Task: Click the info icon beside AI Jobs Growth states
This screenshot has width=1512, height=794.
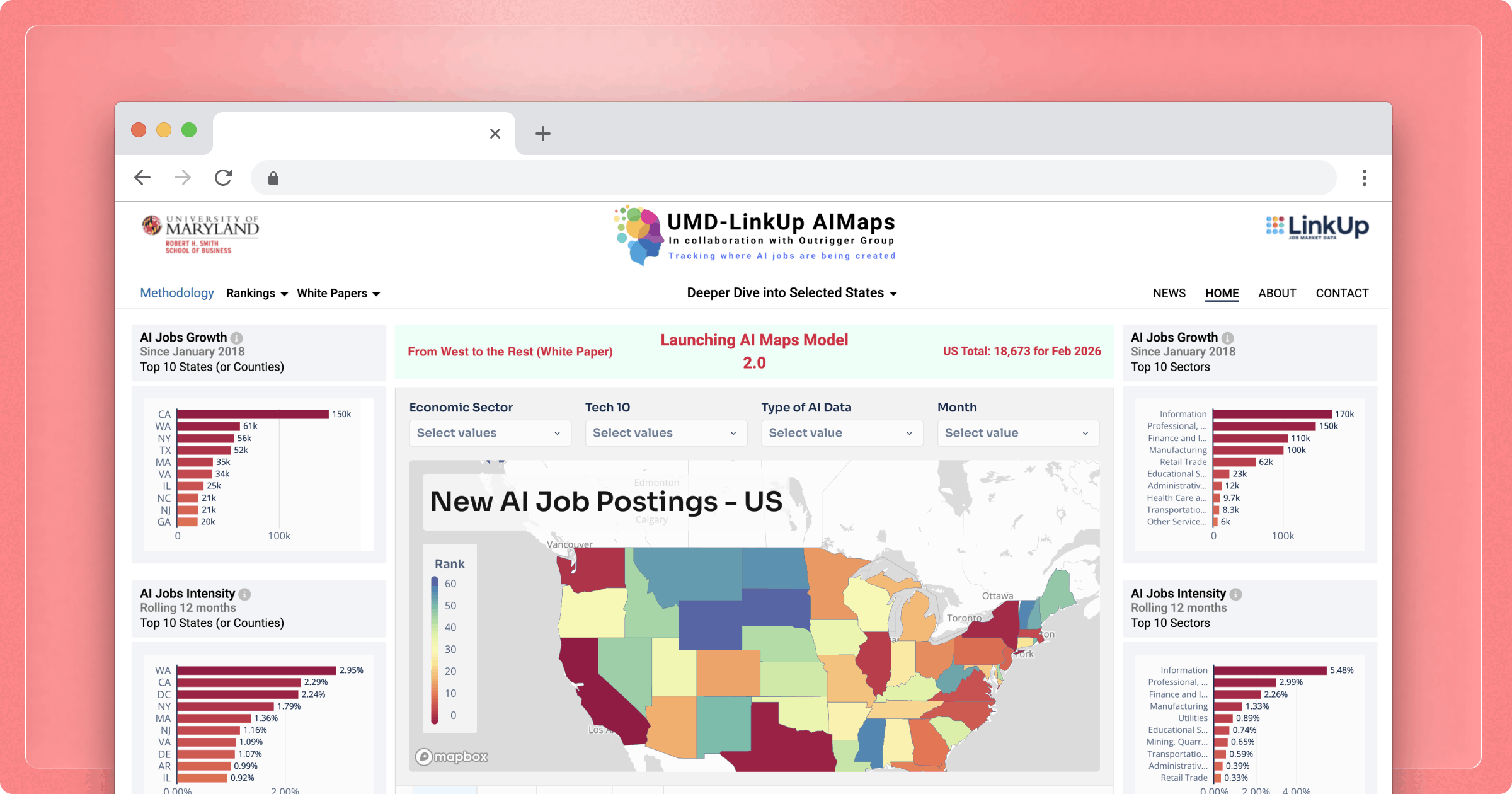Action: click(x=236, y=338)
